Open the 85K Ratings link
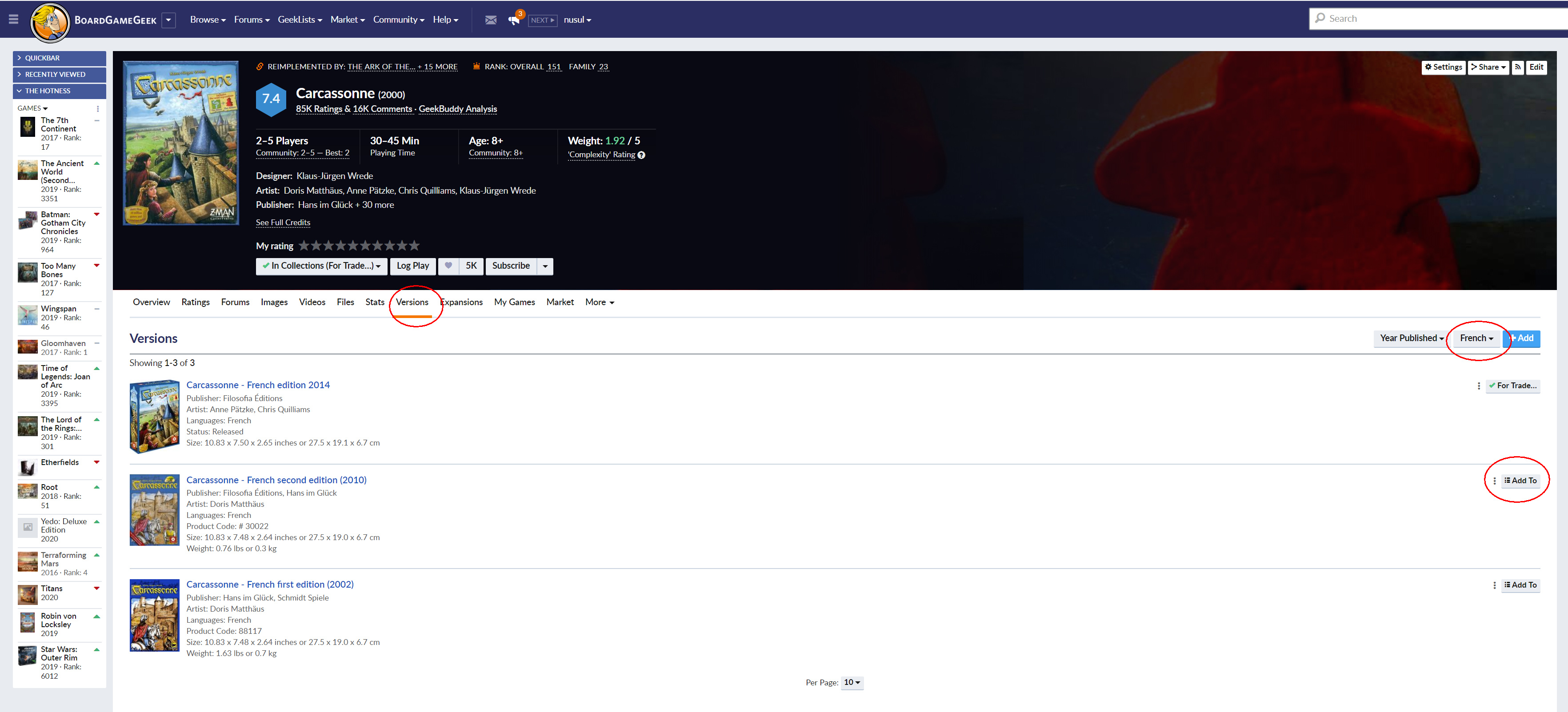This screenshot has width=1568, height=712. 319,109
